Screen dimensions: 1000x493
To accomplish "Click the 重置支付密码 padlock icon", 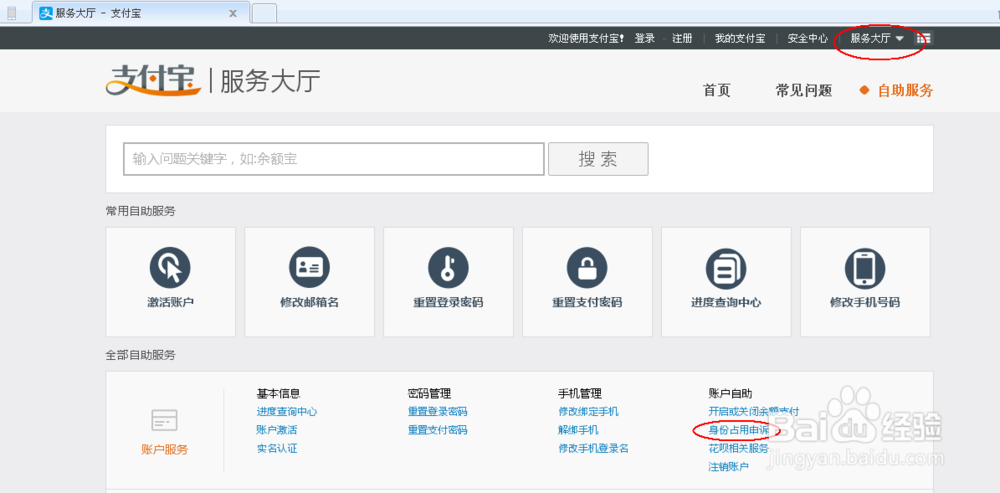I will [587, 267].
